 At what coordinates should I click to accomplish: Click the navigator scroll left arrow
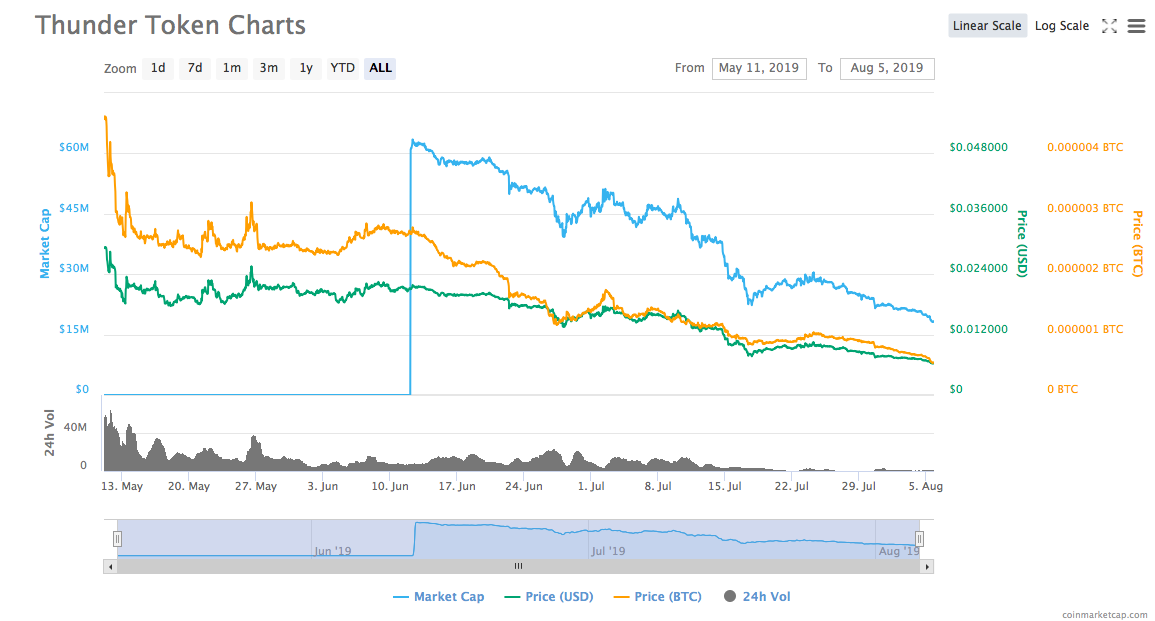click(110, 566)
